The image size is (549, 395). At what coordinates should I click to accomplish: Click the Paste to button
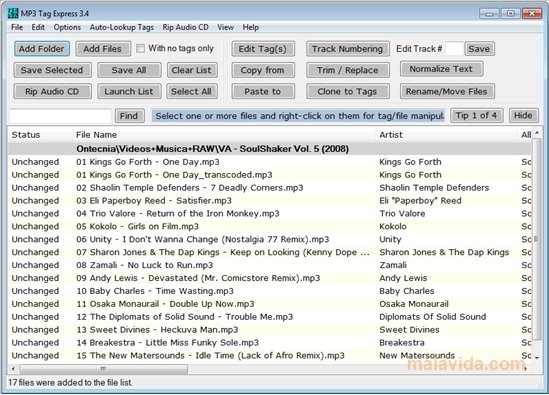tap(263, 91)
